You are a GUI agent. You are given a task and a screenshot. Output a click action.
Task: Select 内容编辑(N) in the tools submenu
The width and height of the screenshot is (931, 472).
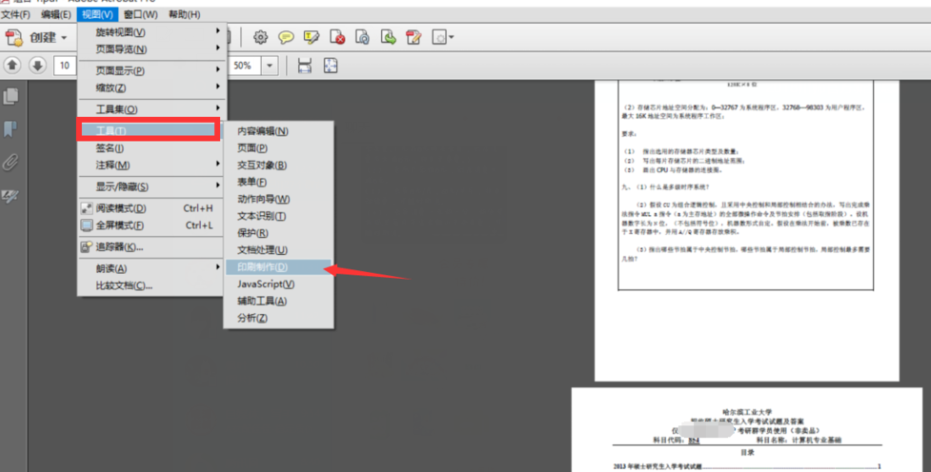coord(278,131)
